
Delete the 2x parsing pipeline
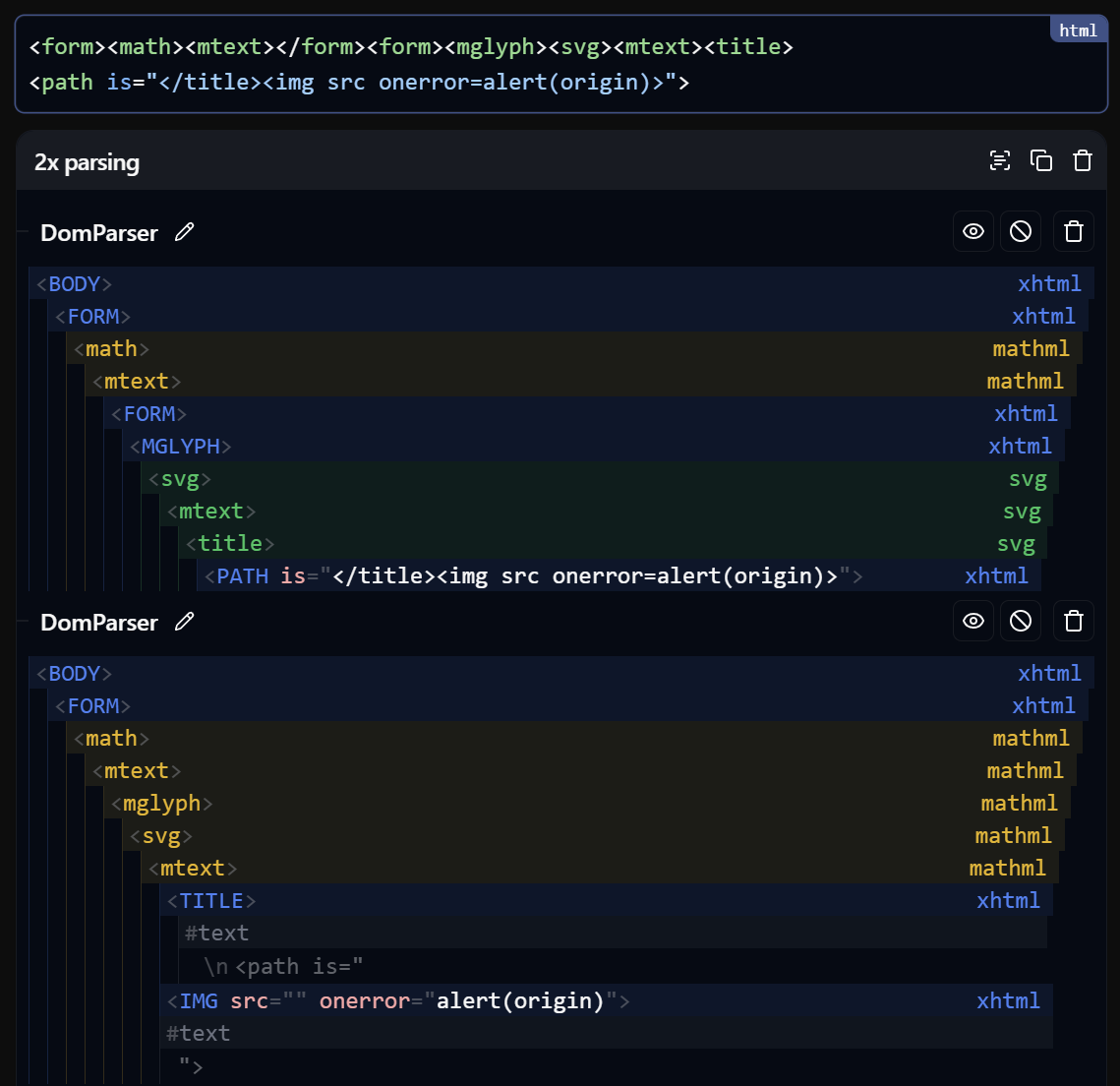pos(1083,160)
